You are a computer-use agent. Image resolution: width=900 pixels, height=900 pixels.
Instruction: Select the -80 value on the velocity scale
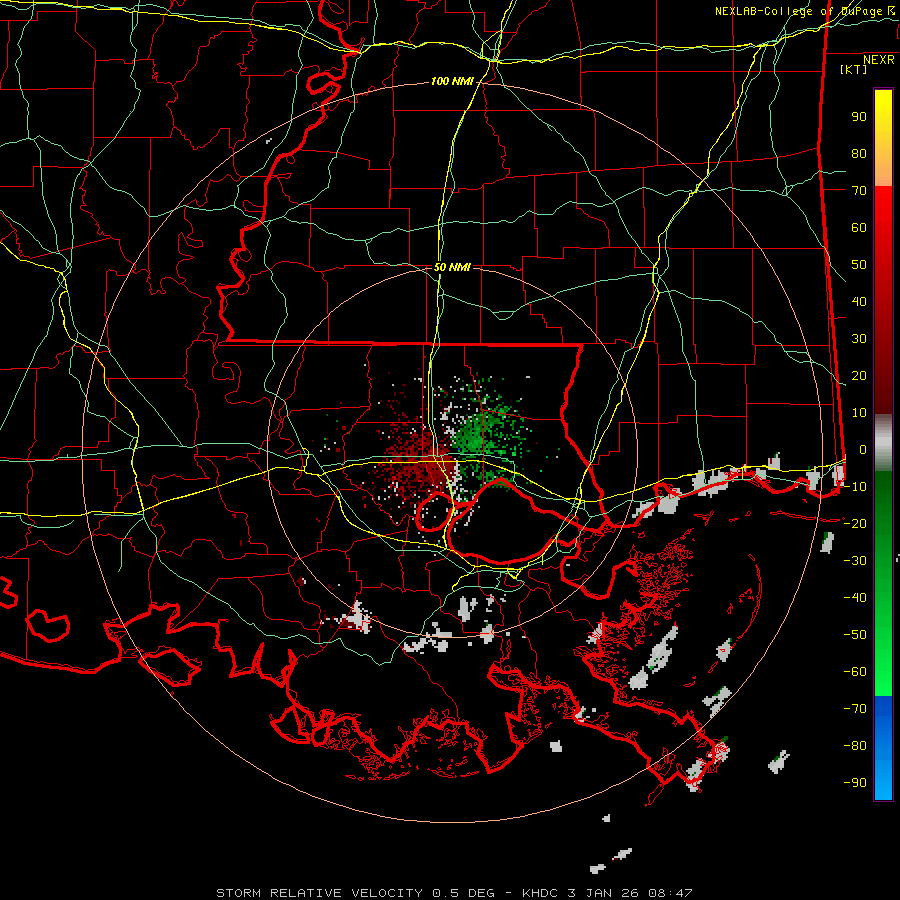[x=855, y=746]
